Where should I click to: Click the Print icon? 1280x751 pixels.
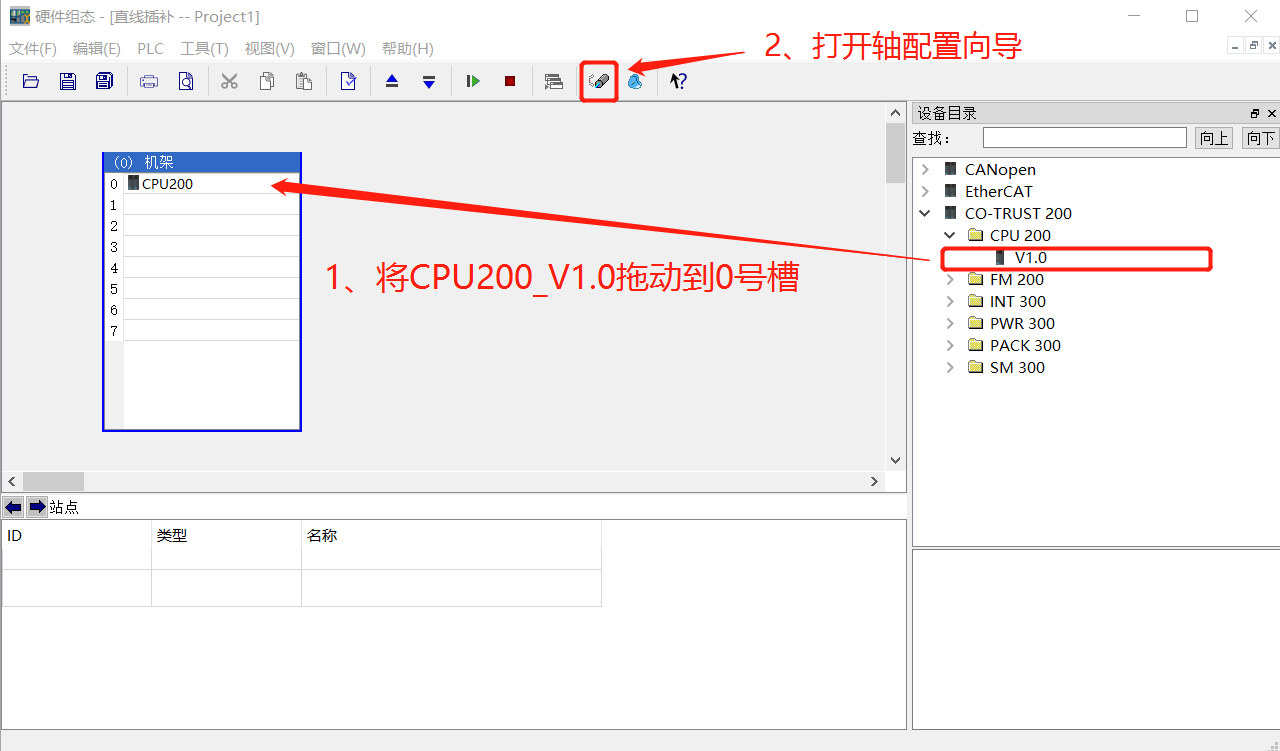(x=149, y=82)
